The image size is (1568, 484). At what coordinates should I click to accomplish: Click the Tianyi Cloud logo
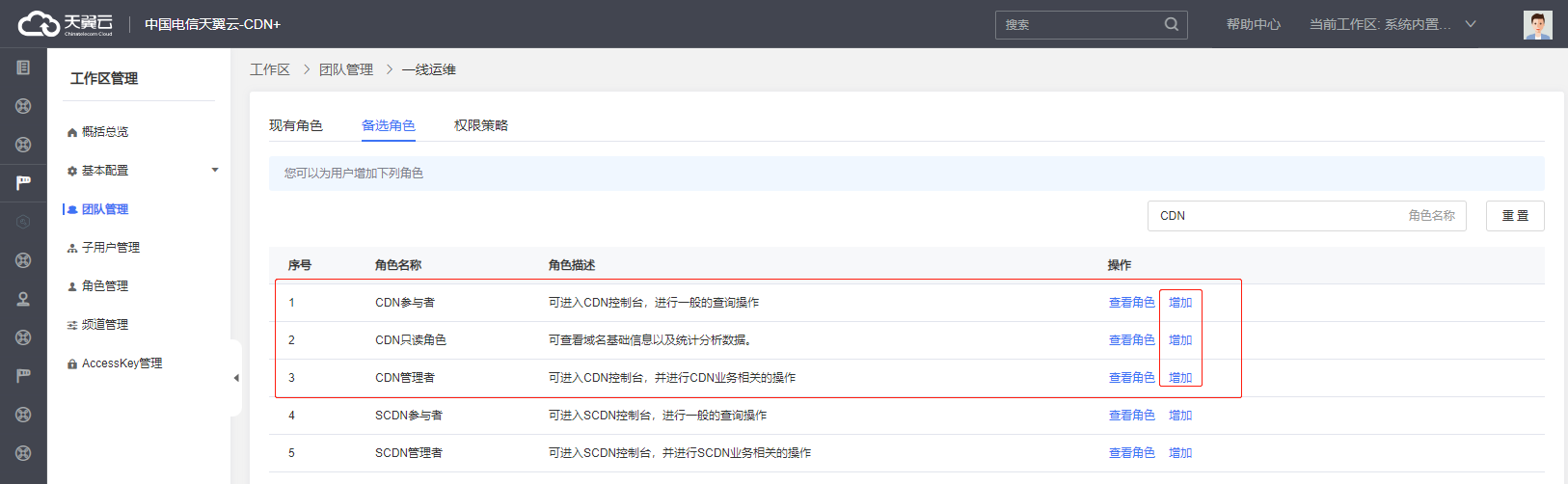pos(65,24)
